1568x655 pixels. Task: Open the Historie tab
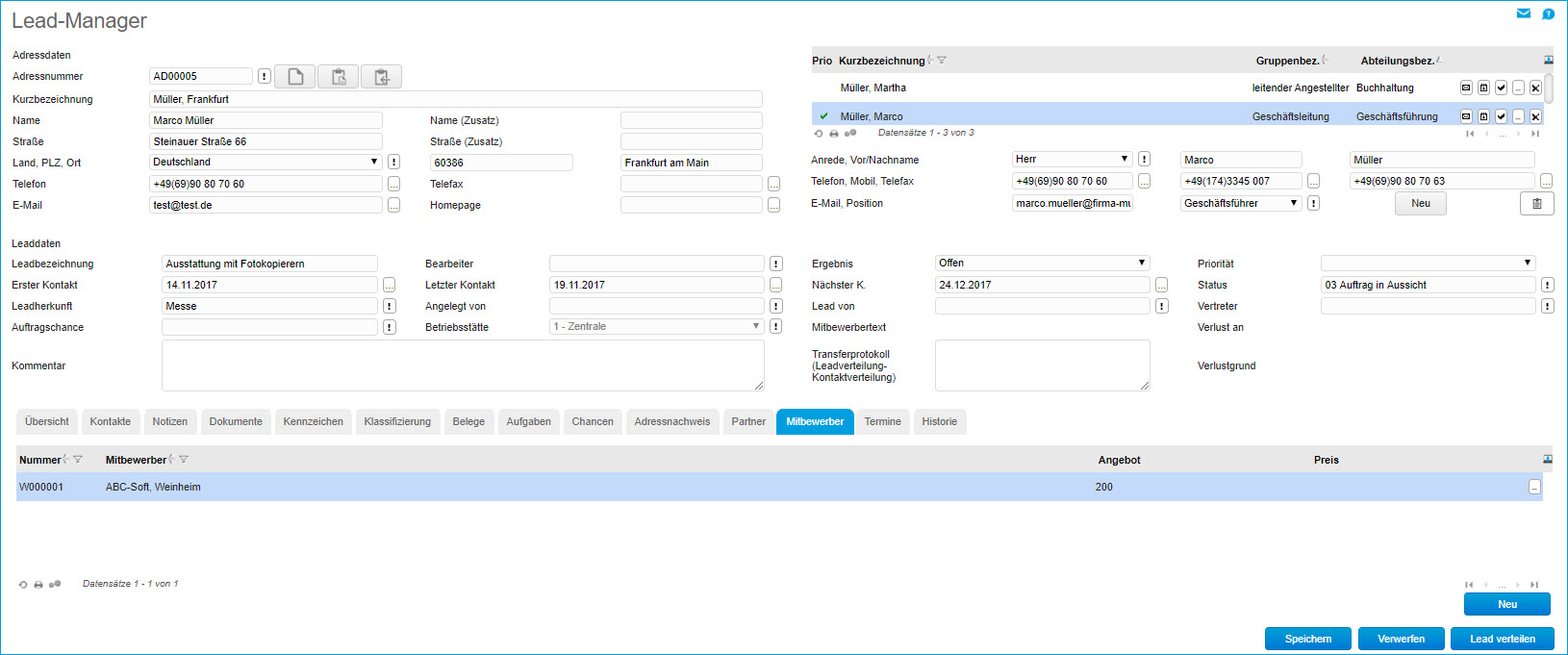click(x=939, y=421)
